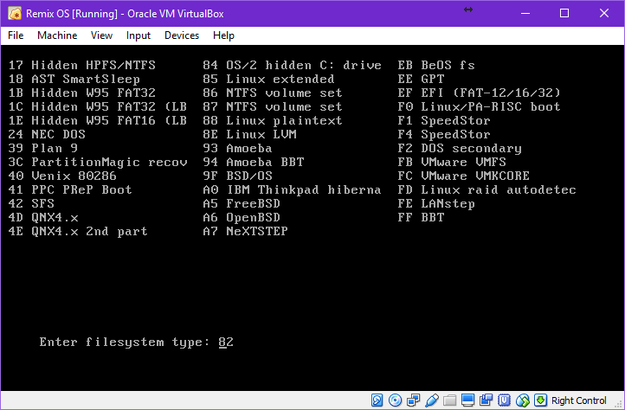
Task: Click the CPU virtualization status icon
Action: coord(504,400)
